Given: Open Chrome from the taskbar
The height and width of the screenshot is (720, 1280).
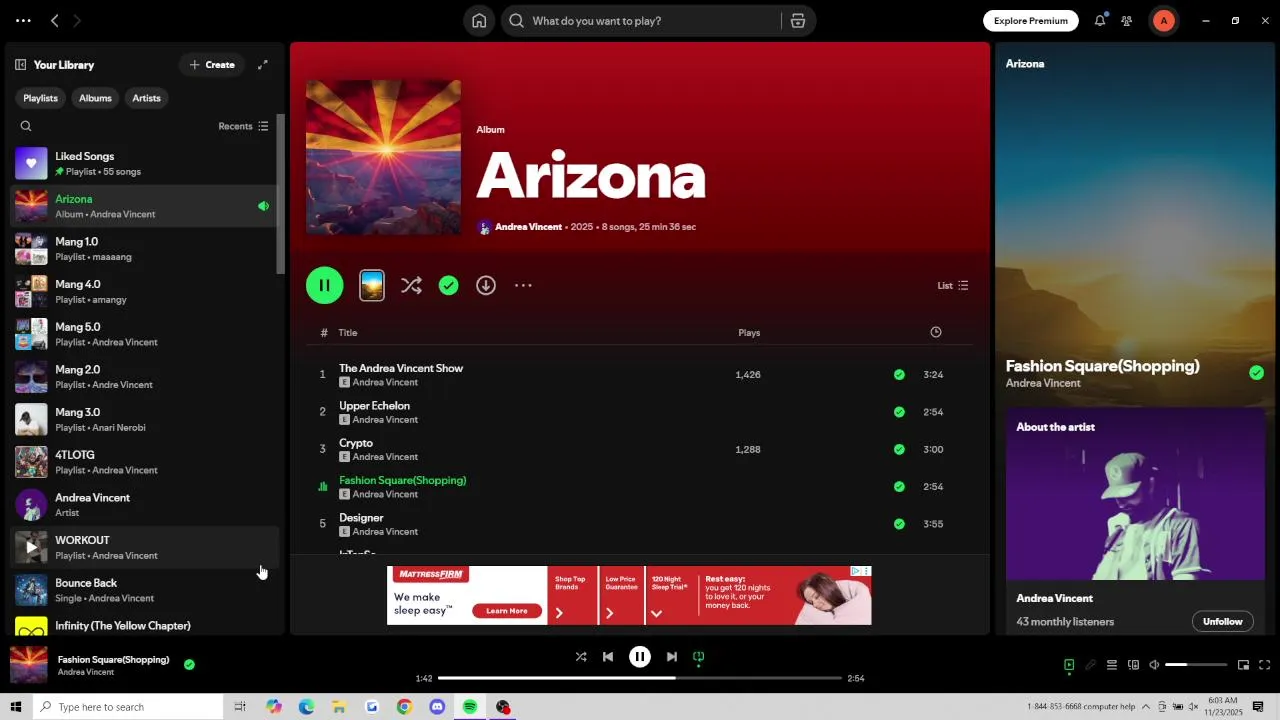Looking at the screenshot, I should coord(404,707).
